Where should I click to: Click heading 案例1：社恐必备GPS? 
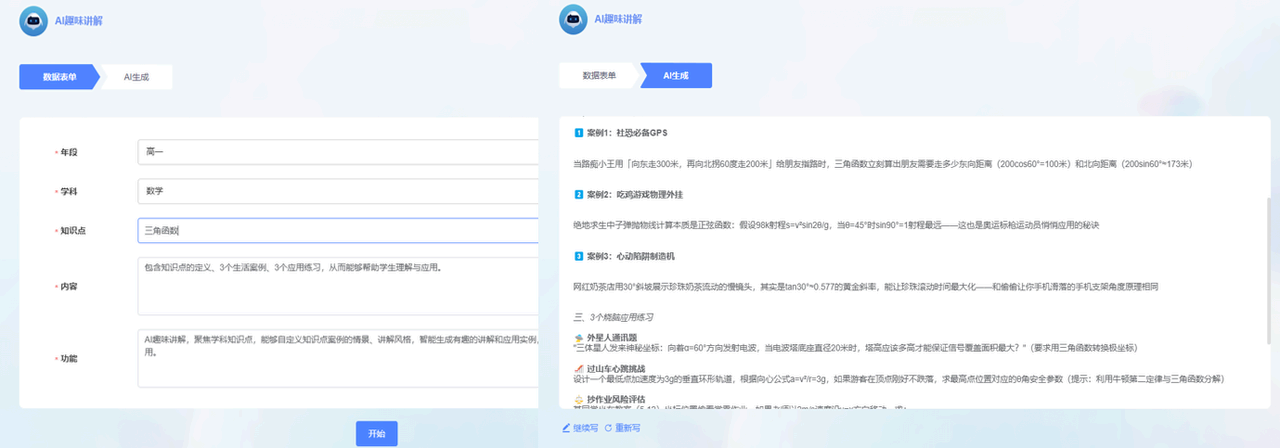click(x=627, y=133)
